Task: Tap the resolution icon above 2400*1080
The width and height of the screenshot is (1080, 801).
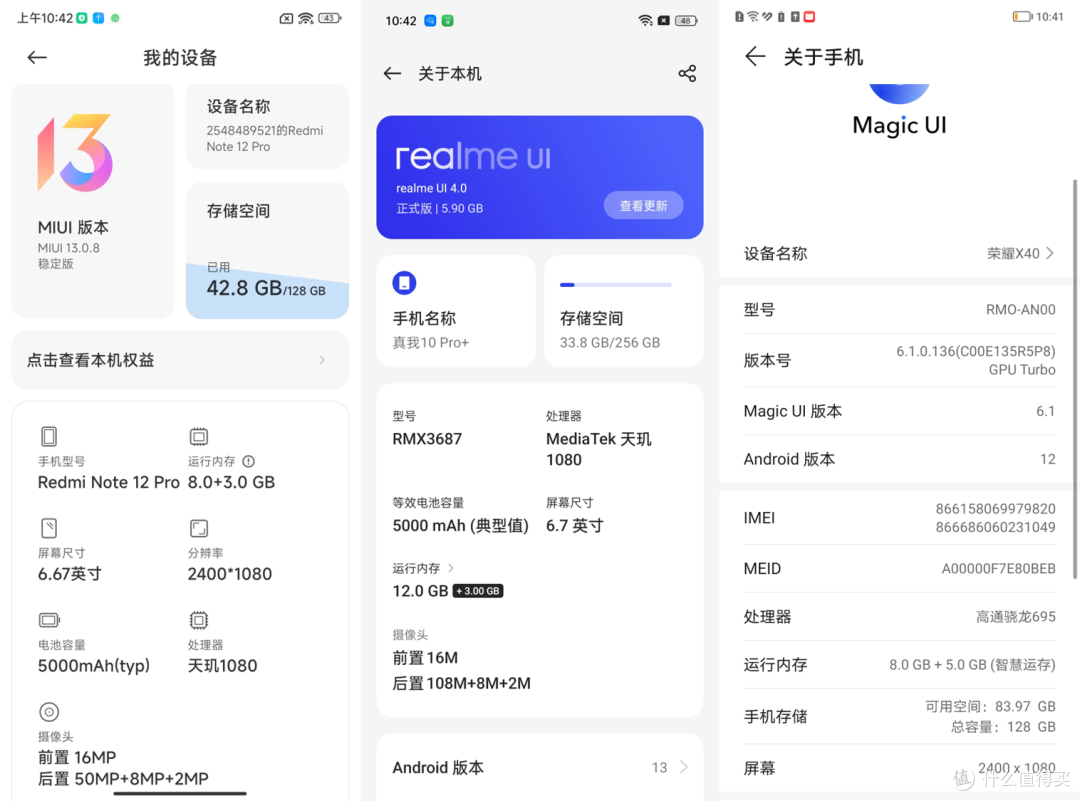Action: pyautogui.click(x=198, y=528)
